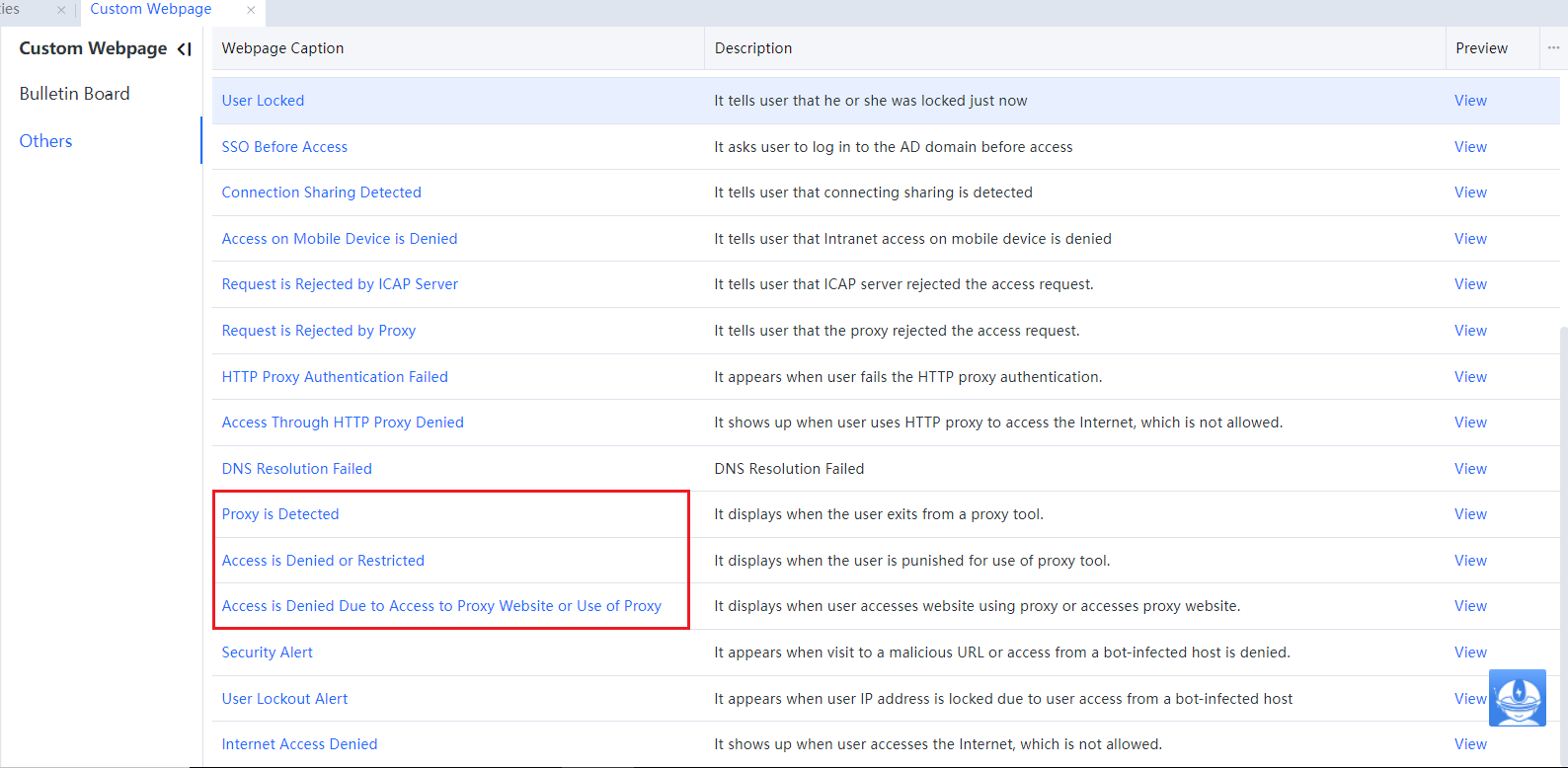The height and width of the screenshot is (768, 1568).
Task: Collapse the Custom Webpage sidebar panel
Action: click(x=184, y=49)
